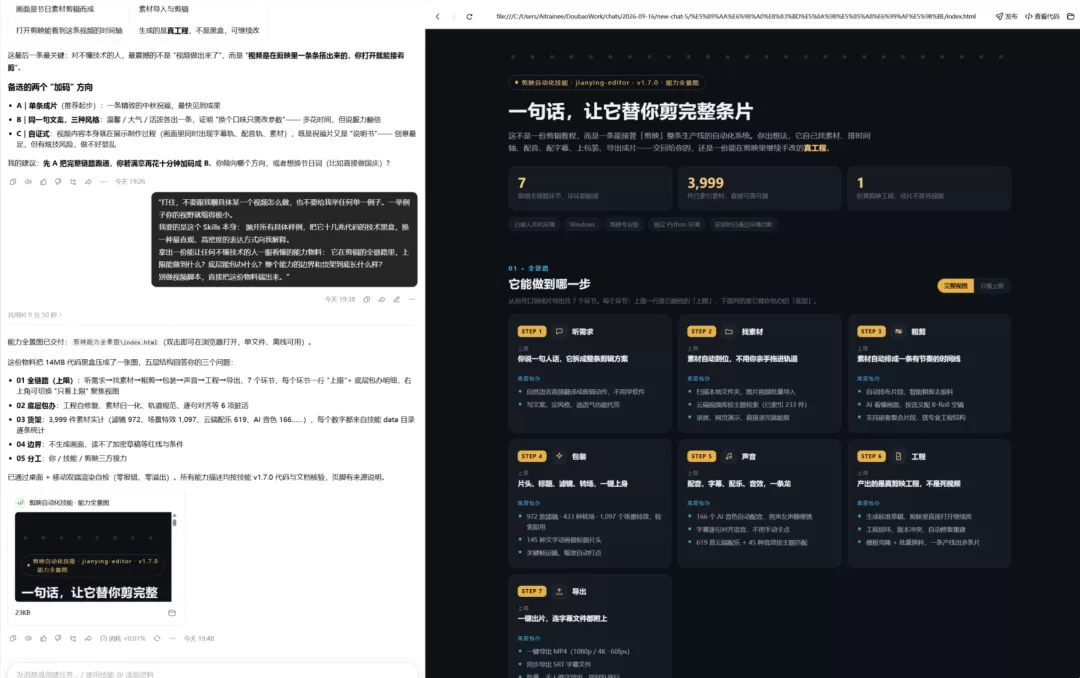The image size is (1080, 678).
Task: Click the stat card showing 7
Action: [590, 188]
